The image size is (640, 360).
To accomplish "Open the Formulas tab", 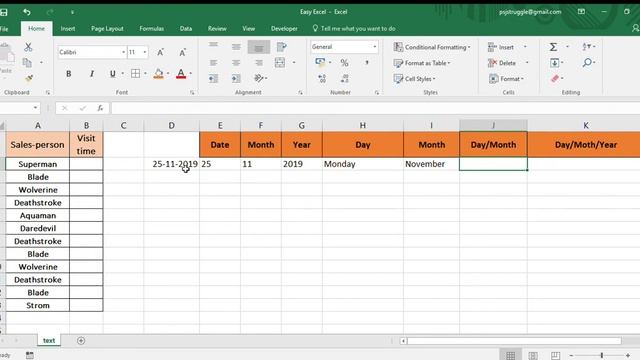I will [151, 29].
